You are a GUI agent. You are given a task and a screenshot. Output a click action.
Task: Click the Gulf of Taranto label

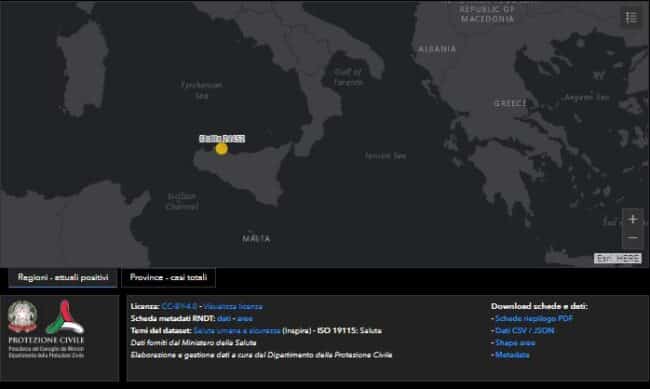[348, 77]
